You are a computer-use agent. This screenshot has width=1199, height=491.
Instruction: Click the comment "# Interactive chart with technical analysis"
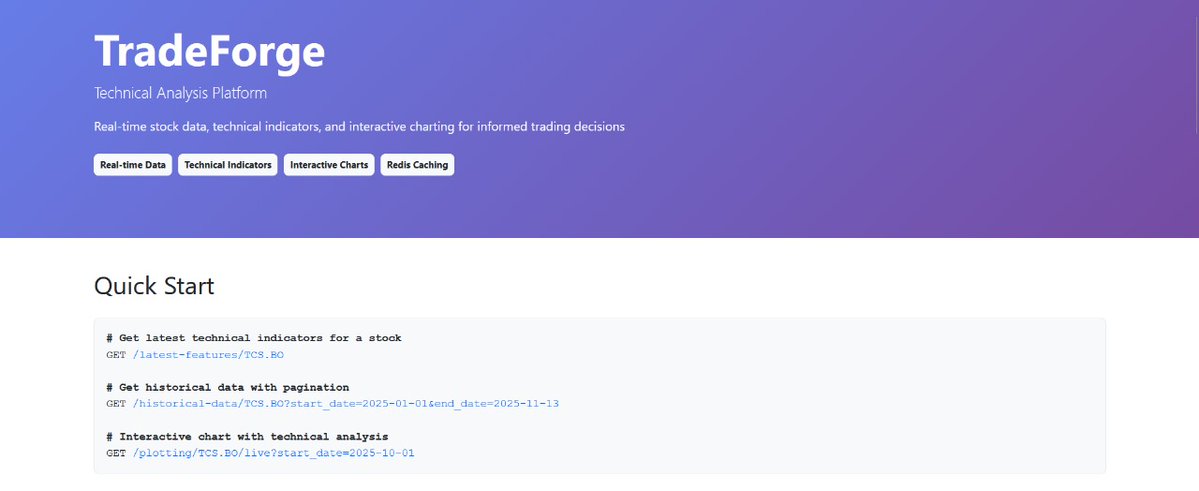click(x=247, y=437)
